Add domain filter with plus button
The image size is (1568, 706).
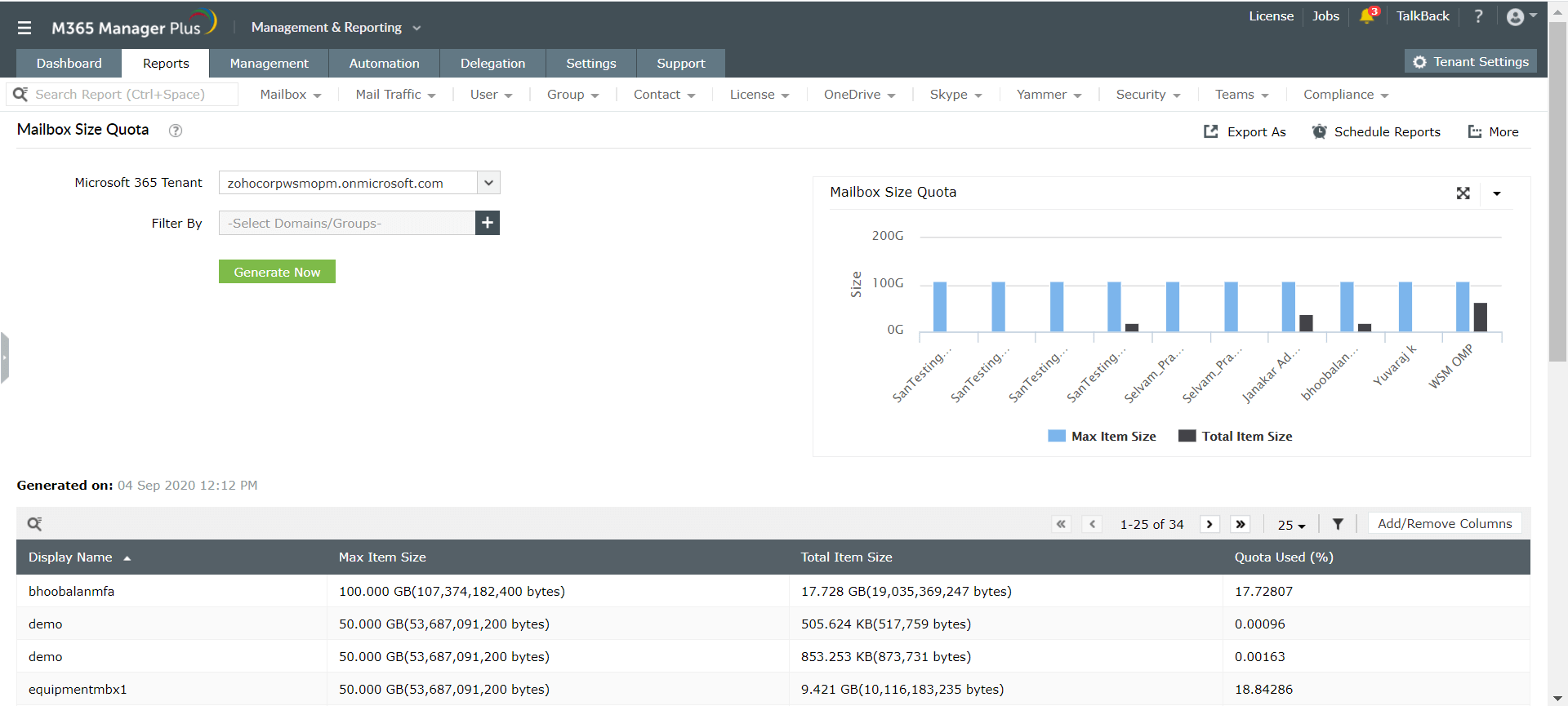tap(488, 223)
